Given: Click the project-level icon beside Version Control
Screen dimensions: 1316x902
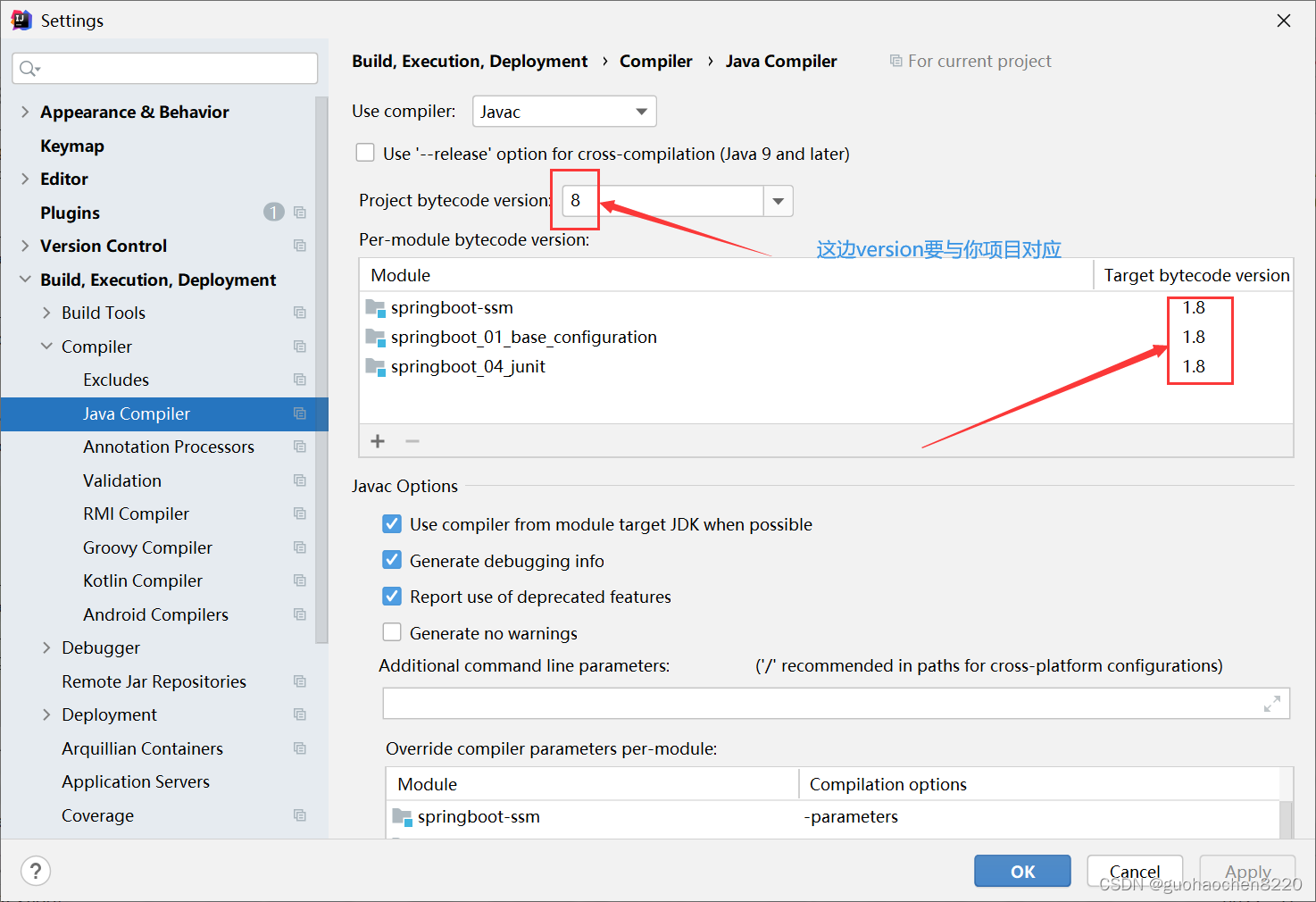Looking at the screenshot, I should [300, 246].
